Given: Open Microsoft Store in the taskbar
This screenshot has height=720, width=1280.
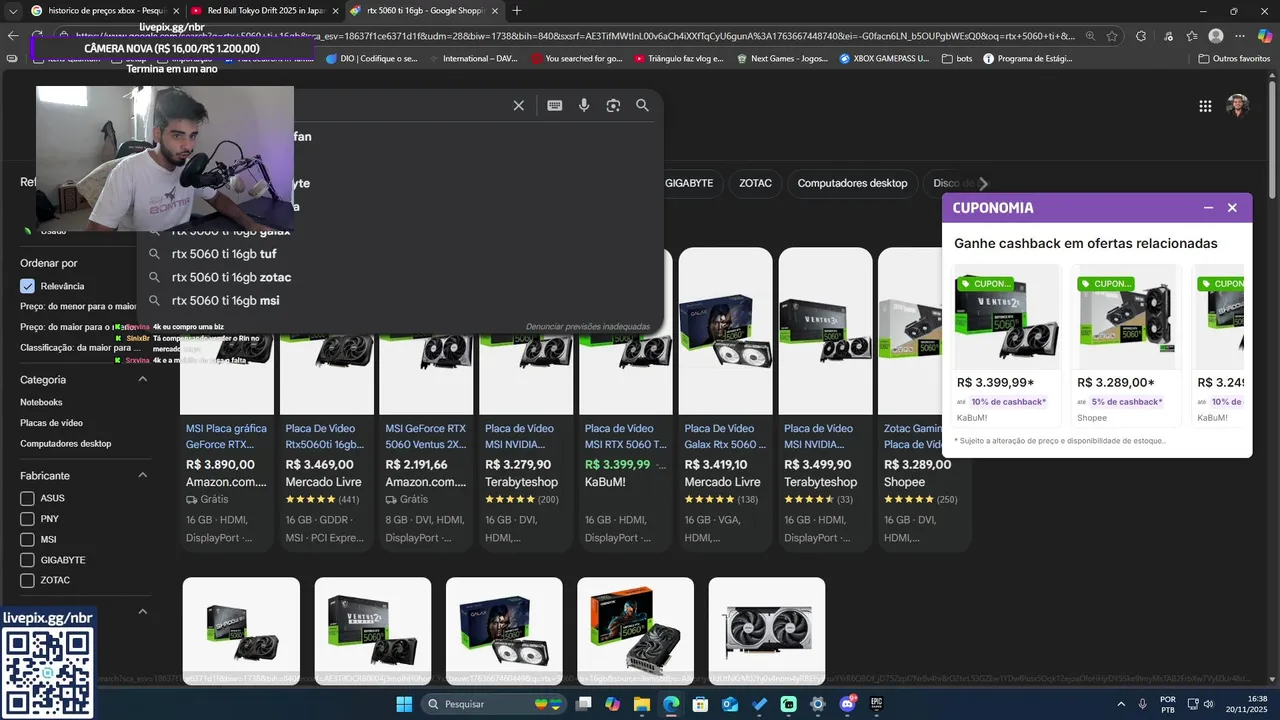Looking at the screenshot, I should (x=701, y=704).
